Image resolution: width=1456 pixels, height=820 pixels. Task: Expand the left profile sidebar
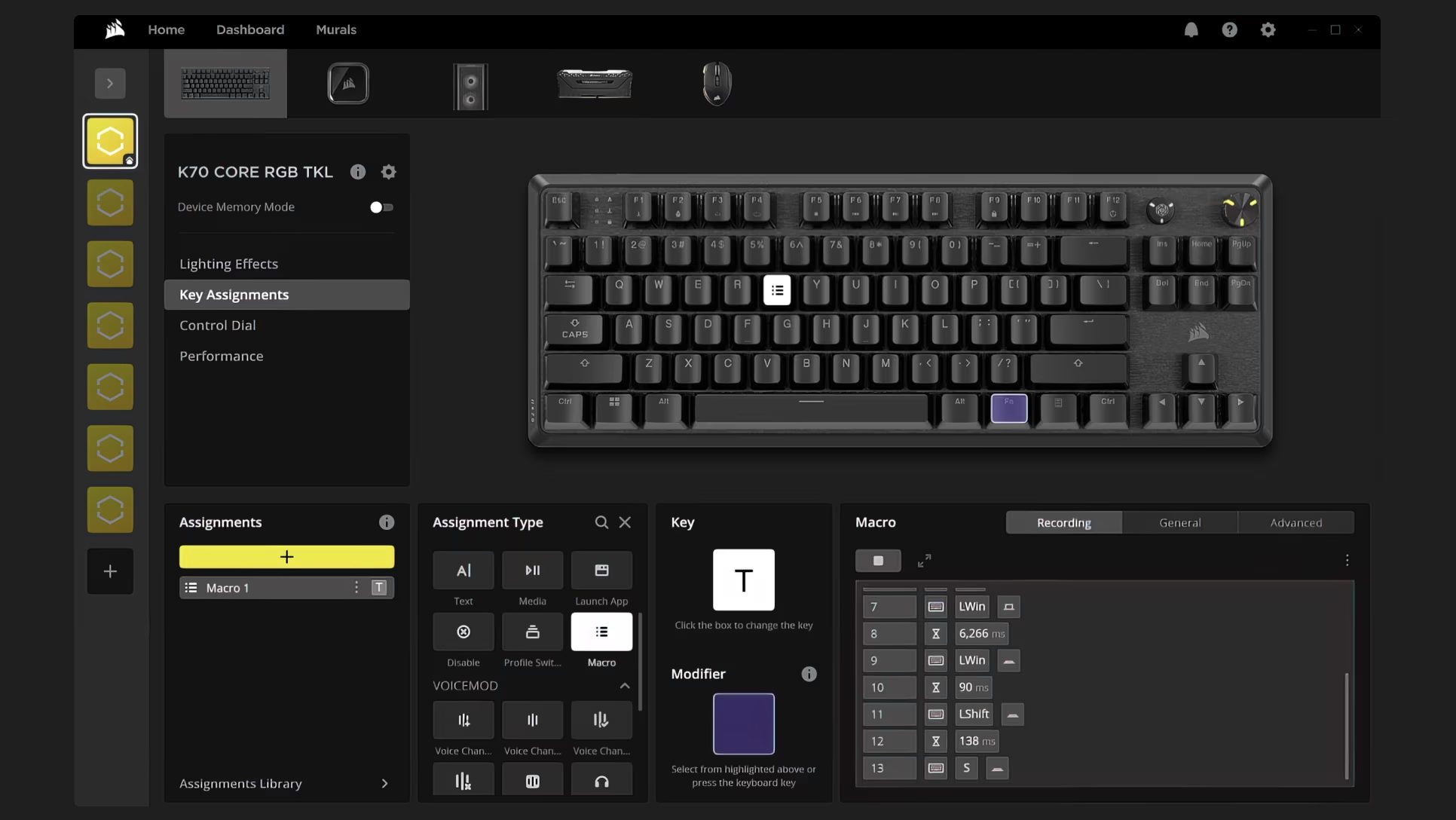click(x=110, y=84)
